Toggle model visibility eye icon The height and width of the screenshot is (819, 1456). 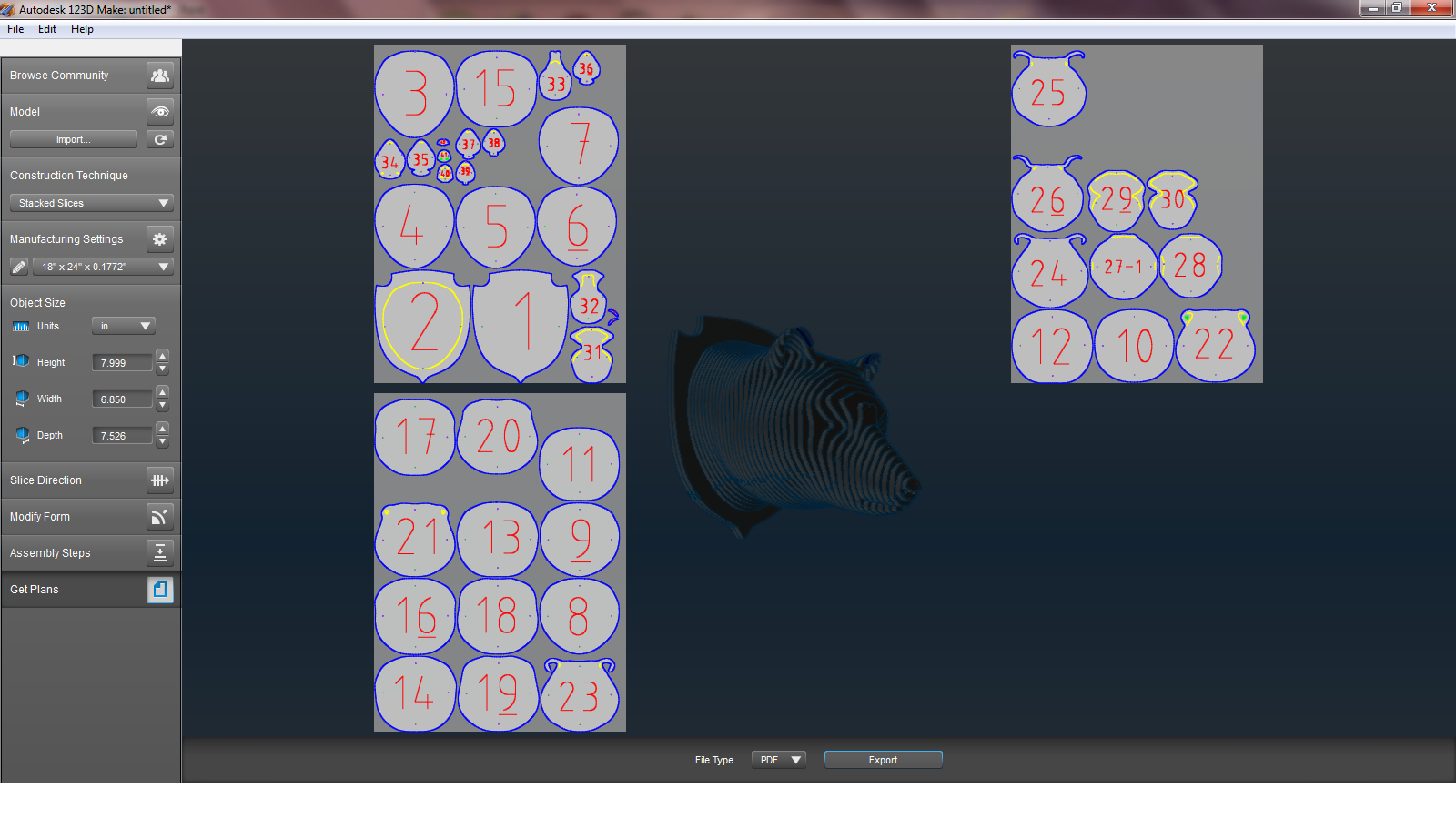[x=160, y=112]
